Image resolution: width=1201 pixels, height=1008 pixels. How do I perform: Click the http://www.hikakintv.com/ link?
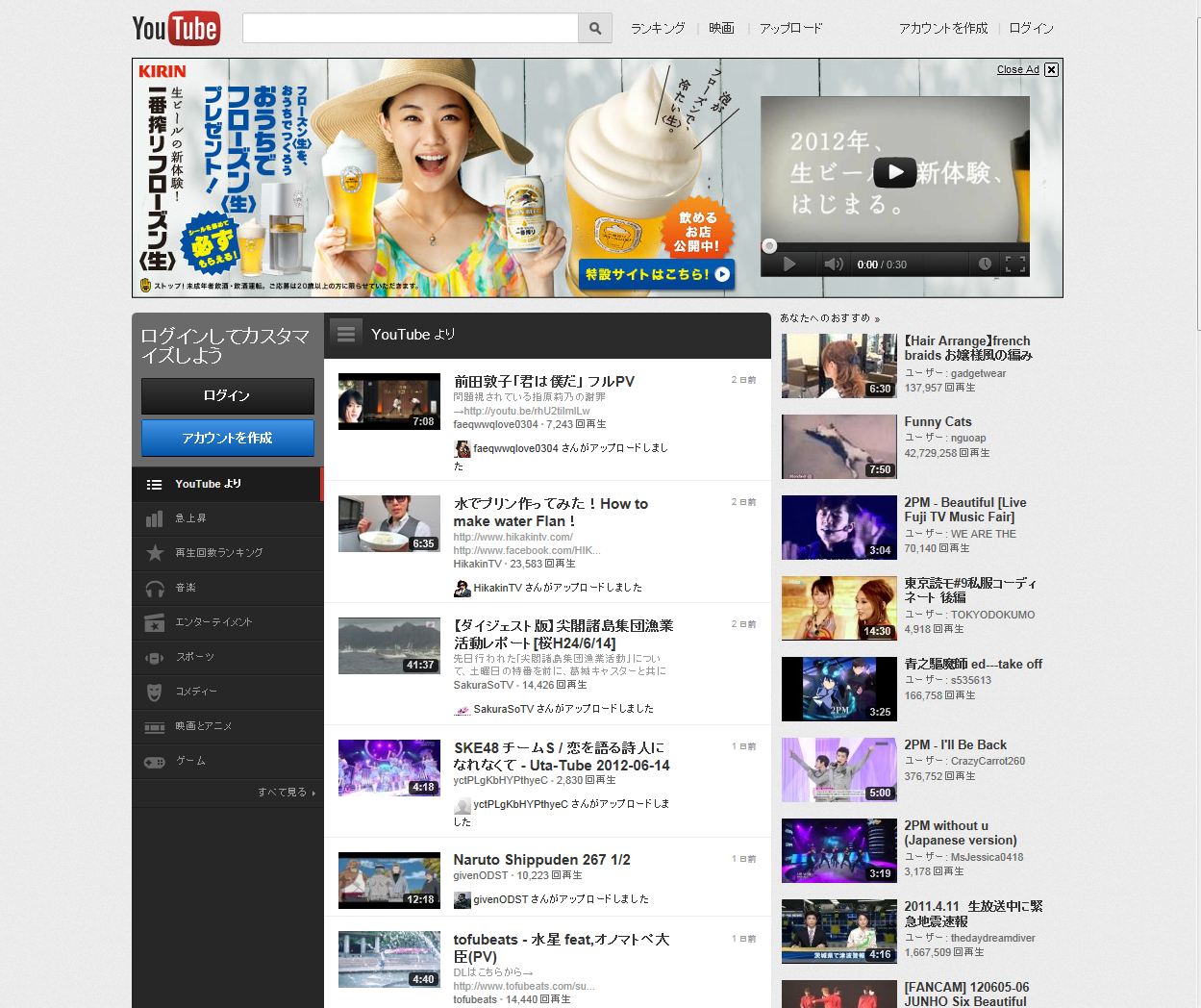coord(513,537)
